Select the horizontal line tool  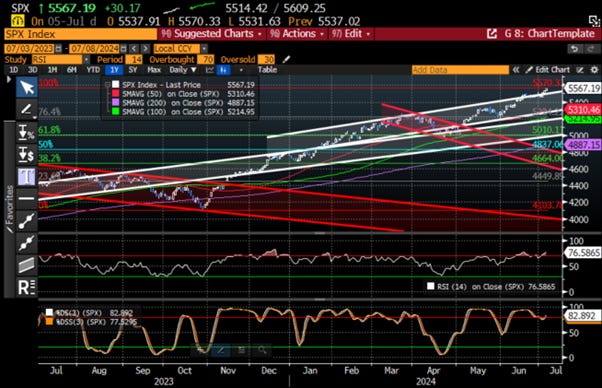[26, 198]
